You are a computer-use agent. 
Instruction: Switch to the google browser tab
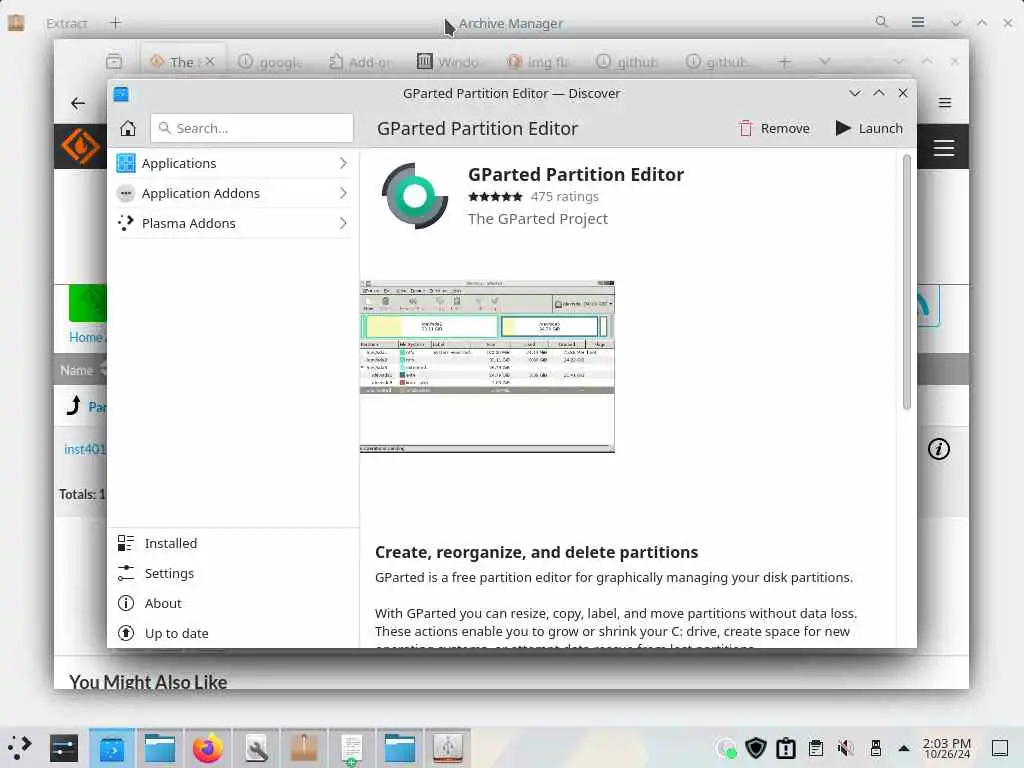pos(270,62)
